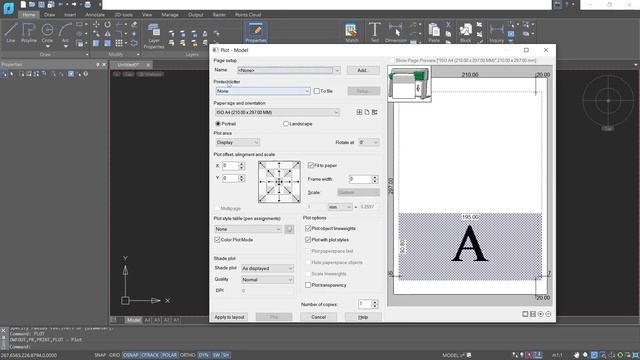640x360 pixels.
Task: Select the Arc drawing tool
Action: (x=65, y=33)
